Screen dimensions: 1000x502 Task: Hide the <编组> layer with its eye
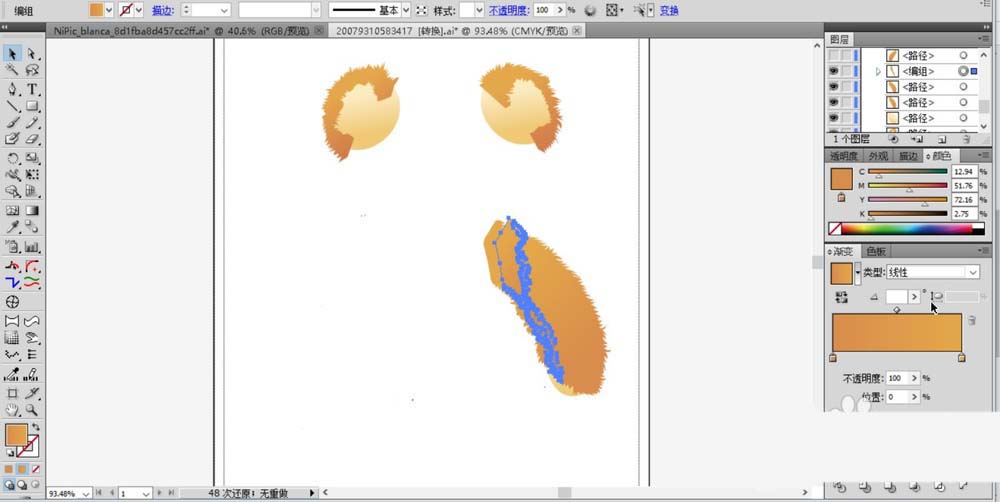[x=833, y=71]
